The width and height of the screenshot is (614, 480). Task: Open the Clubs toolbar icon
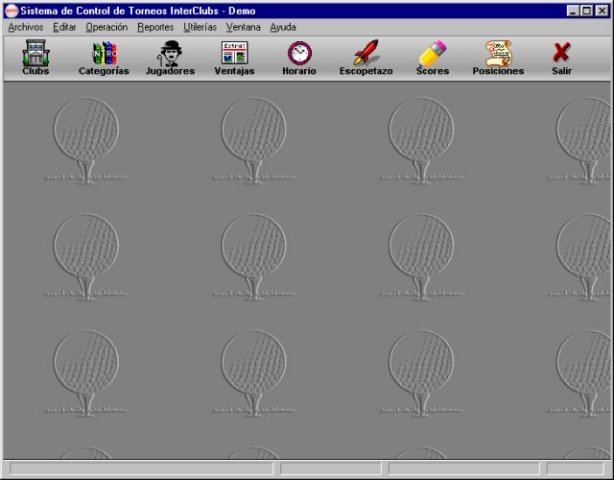point(36,58)
